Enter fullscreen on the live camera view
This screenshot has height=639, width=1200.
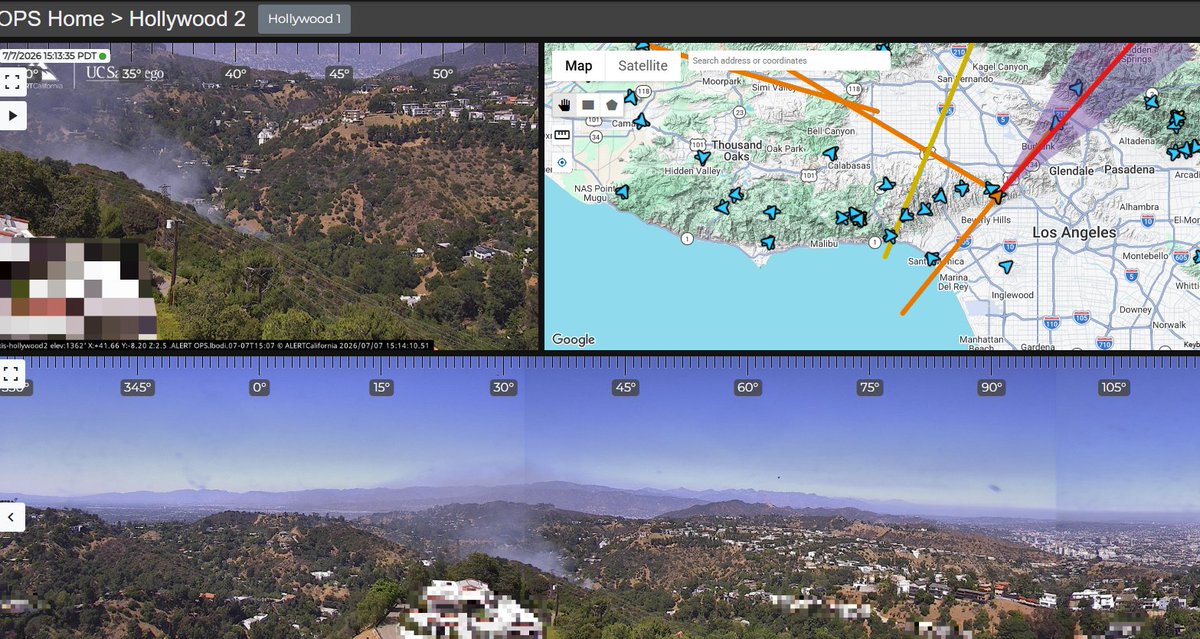pyautogui.click(x=12, y=81)
